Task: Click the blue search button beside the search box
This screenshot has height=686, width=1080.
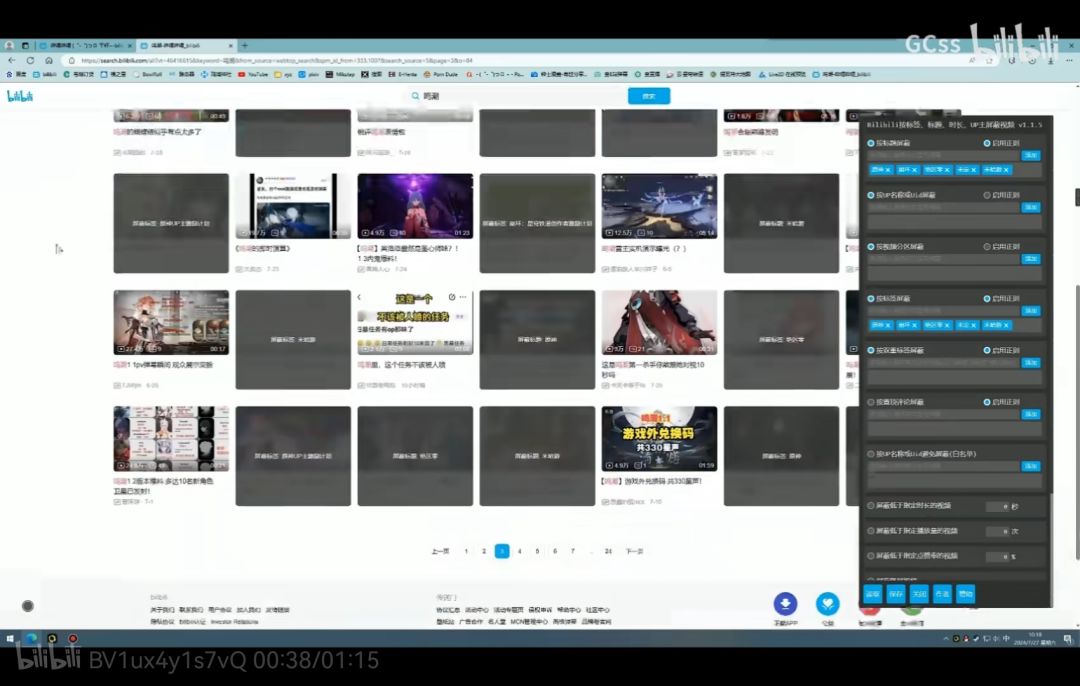Action: point(649,96)
